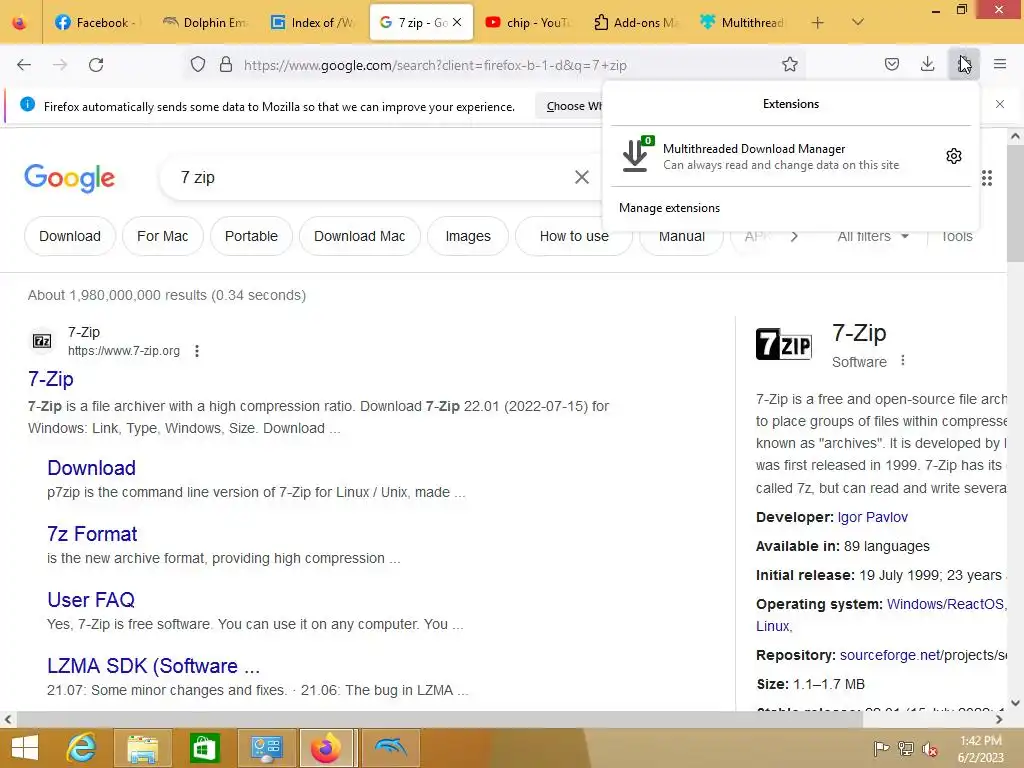Screen dimensions: 1024x768
Task: Open the Downloads panel arrow
Action: coord(927,64)
